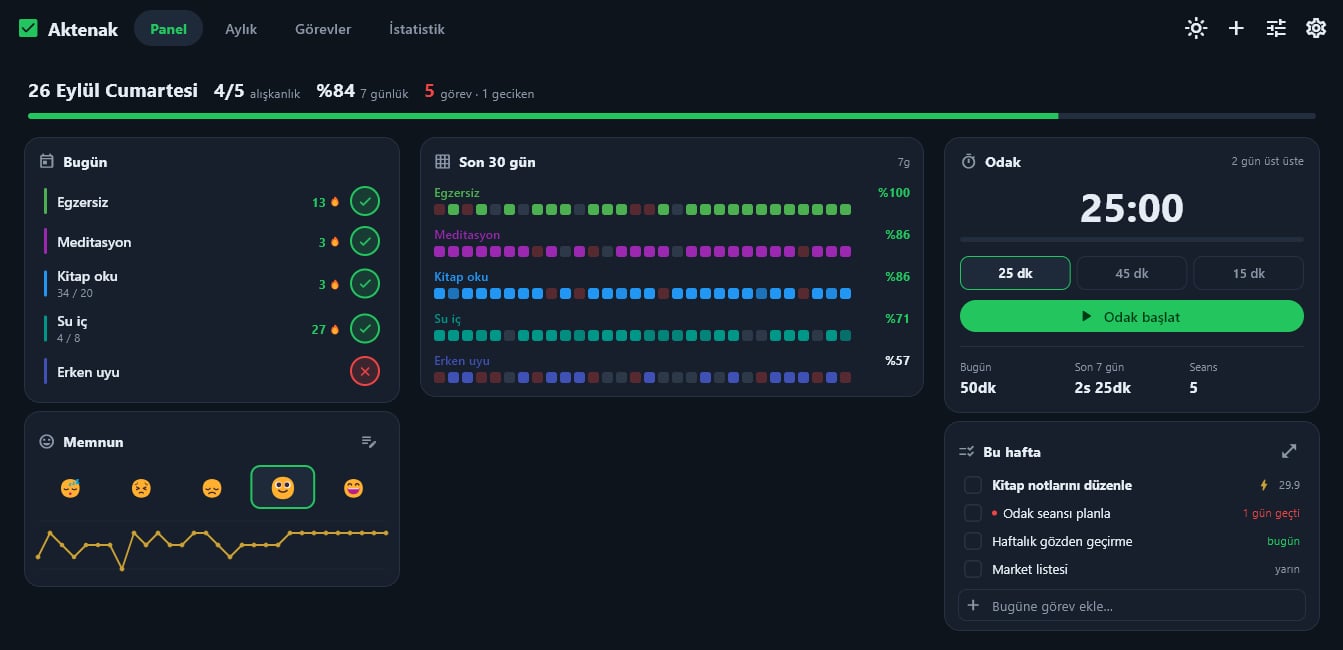Screen dimensions: 1343x650
Task: Click the overall green daily progress bar
Action: (x=672, y=116)
